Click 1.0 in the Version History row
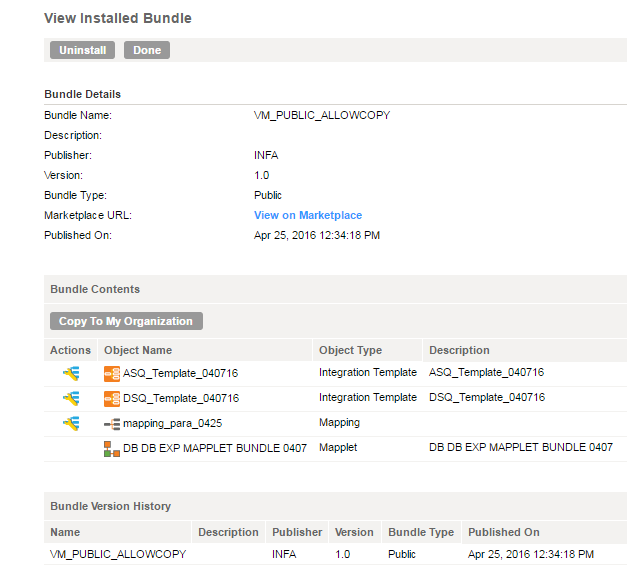 [343, 554]
